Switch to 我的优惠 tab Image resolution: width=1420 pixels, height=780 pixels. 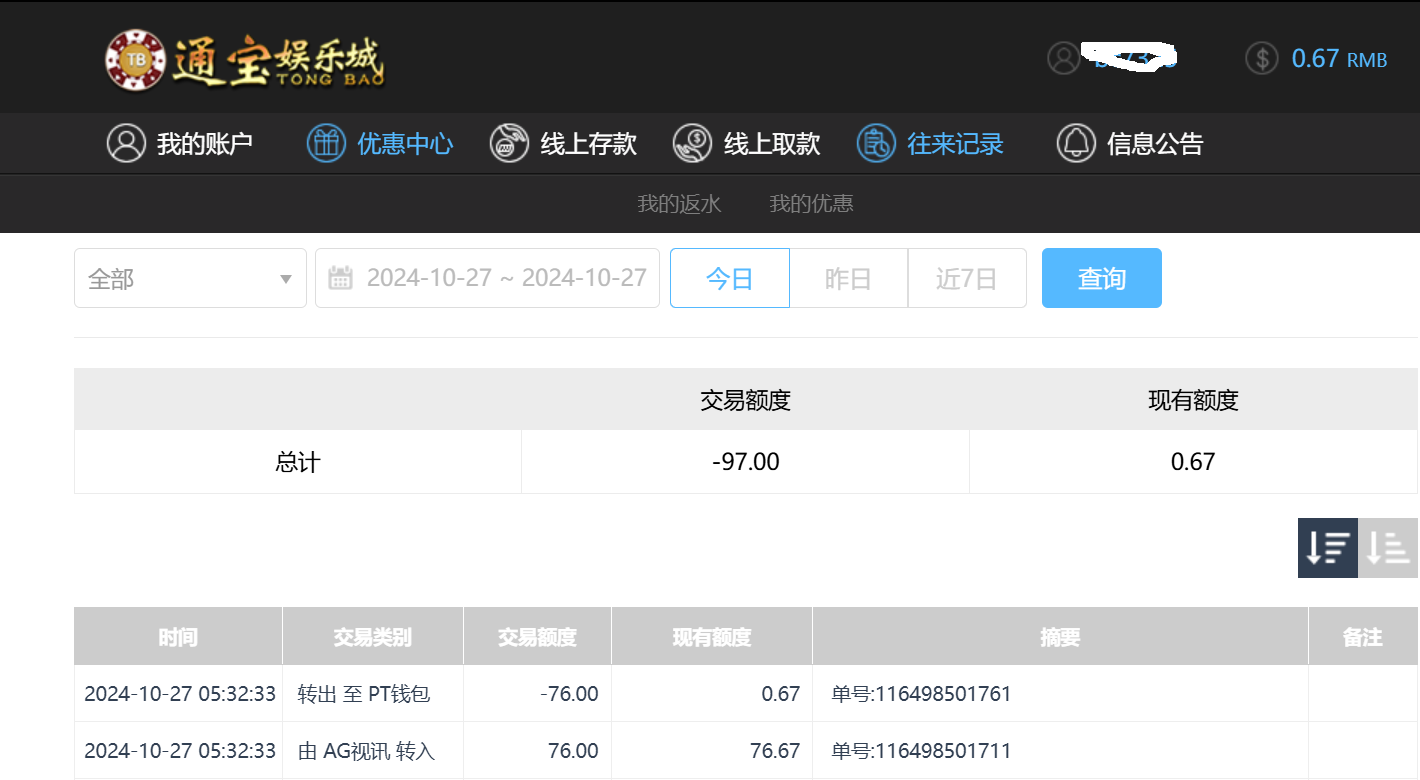point(811,204)
